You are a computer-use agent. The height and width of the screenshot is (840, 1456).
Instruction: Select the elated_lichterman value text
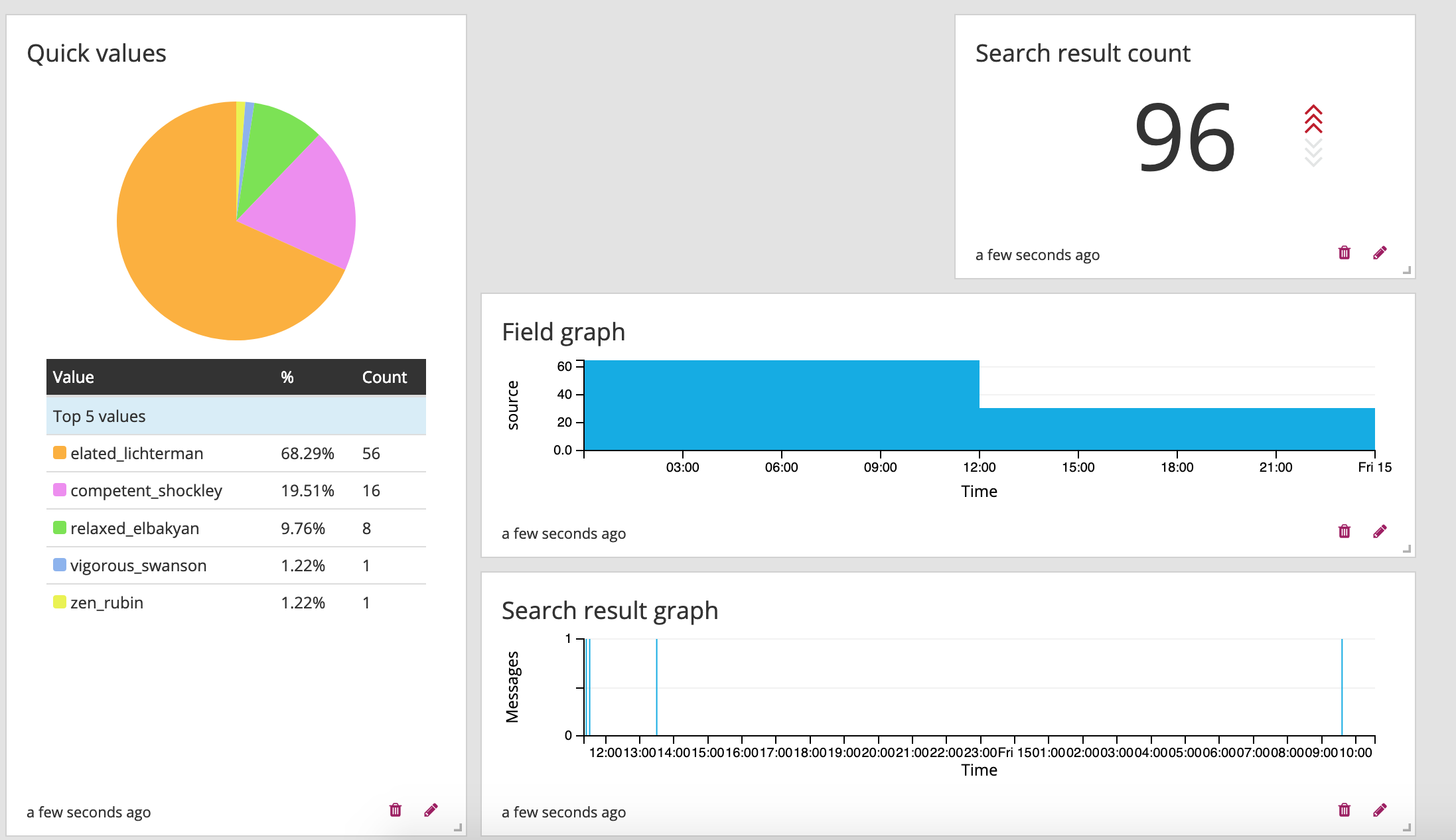(137, 453)
